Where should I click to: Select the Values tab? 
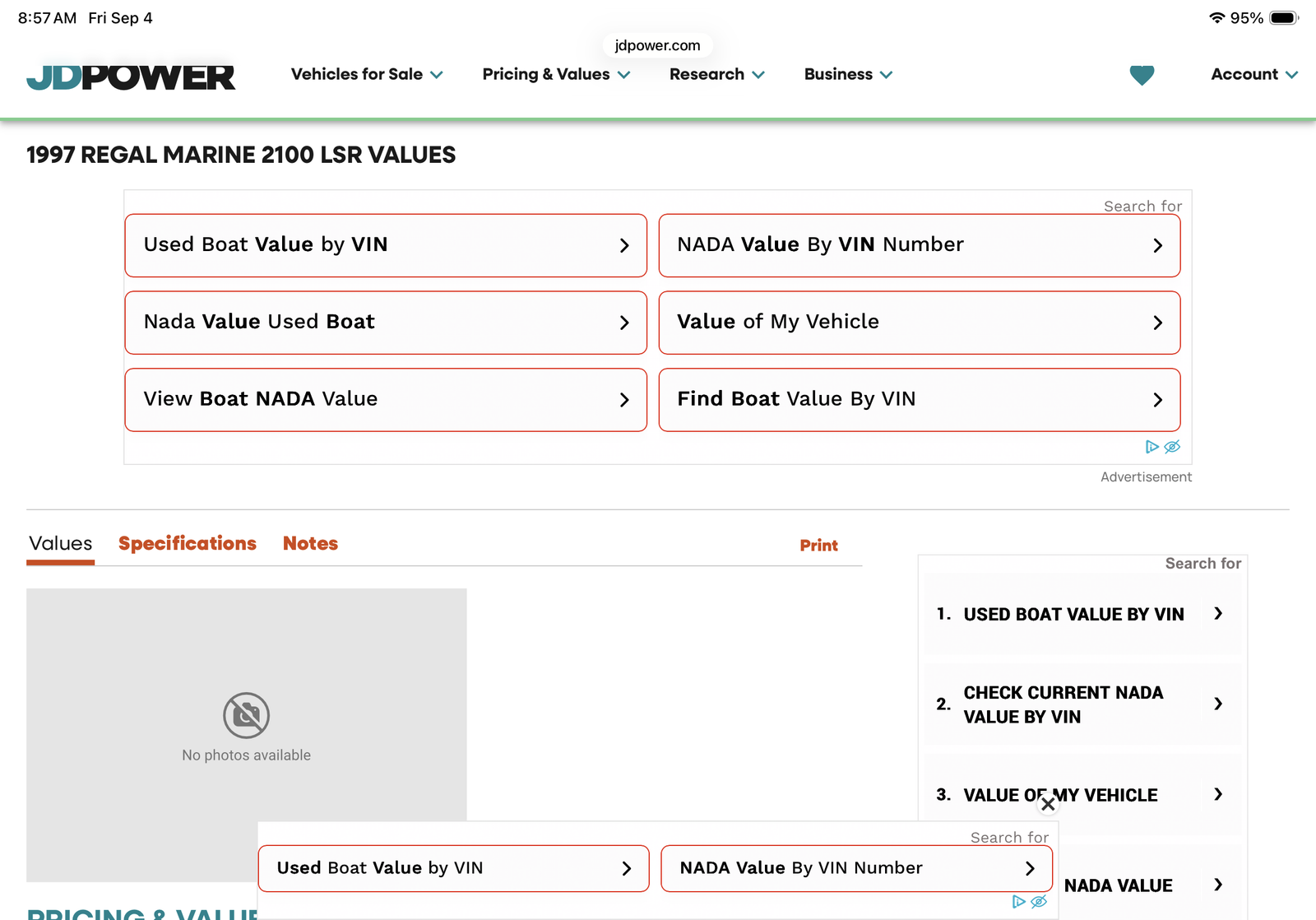coord(61,544)
